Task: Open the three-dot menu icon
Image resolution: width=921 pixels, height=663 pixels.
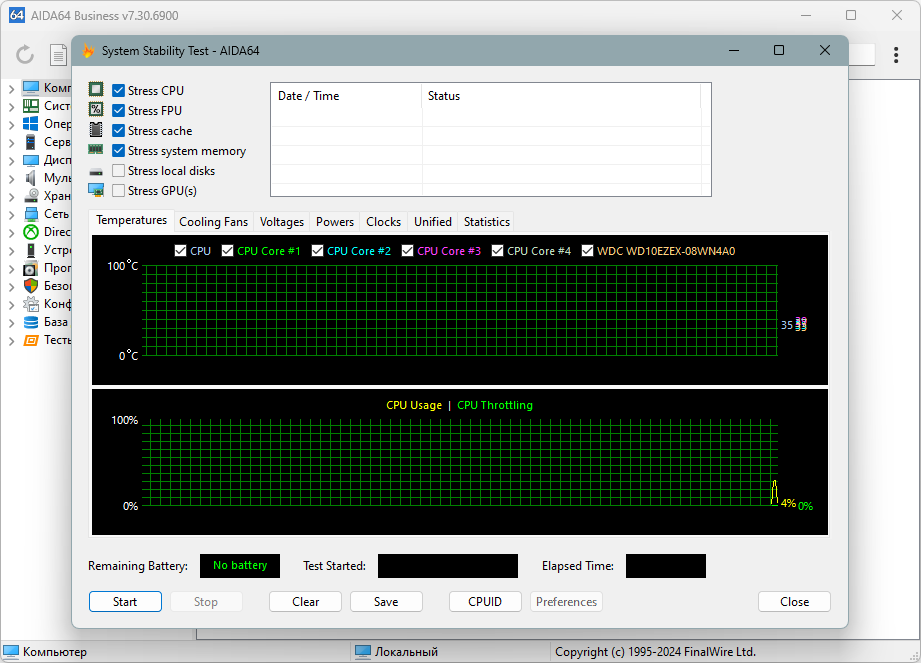Action: click(x=896, y=55)
